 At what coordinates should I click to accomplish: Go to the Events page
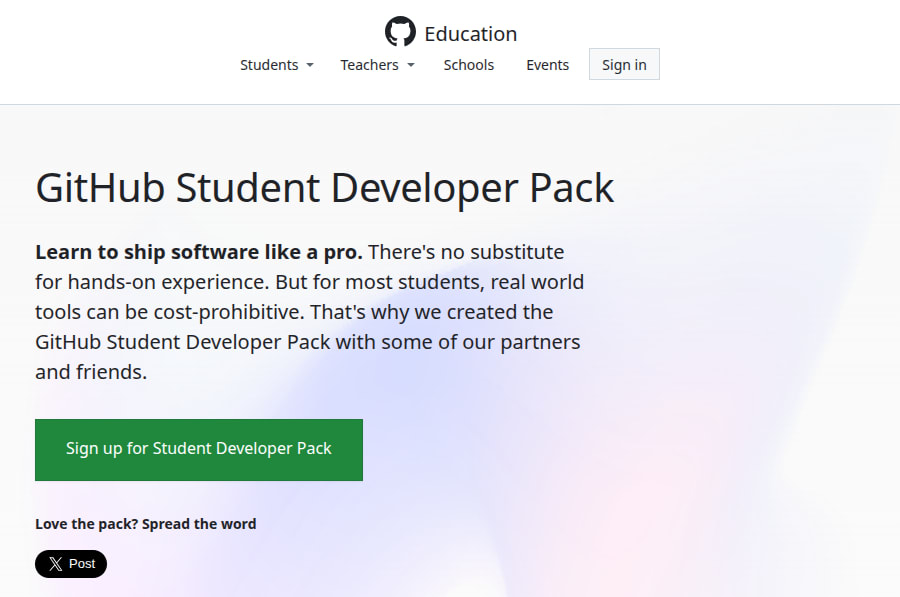[547, 65]
